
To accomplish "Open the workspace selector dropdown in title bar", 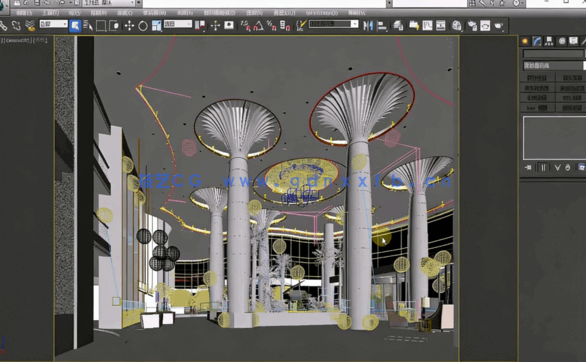I will pos(108,3).
